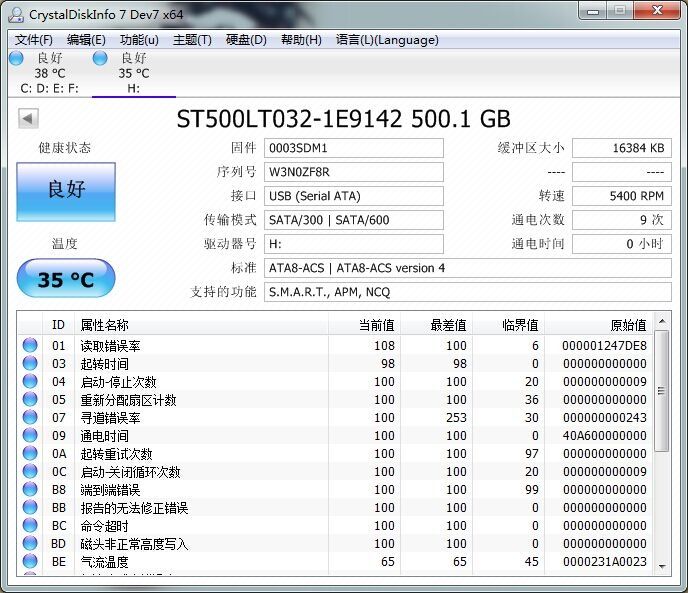Open the 硬盘(D) menu
Screen dimensions: 688x593
point(246,40)
